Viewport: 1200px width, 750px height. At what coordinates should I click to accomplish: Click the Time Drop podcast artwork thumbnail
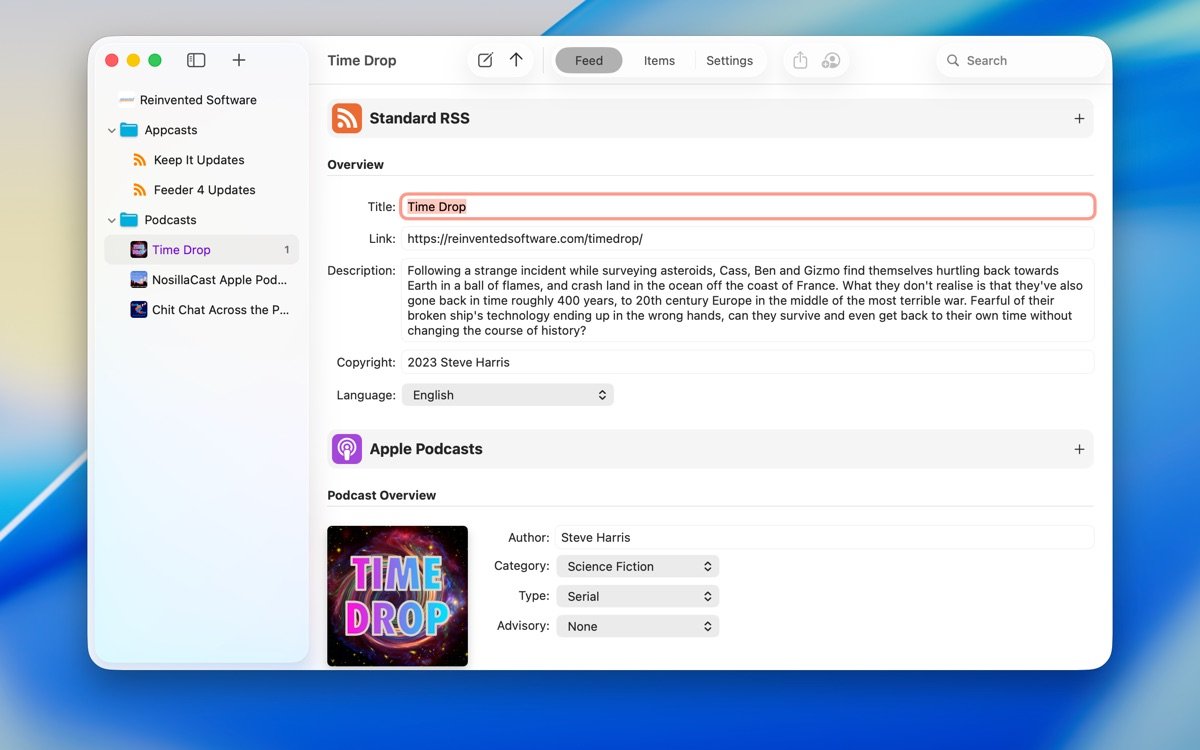tap(398, 596)
